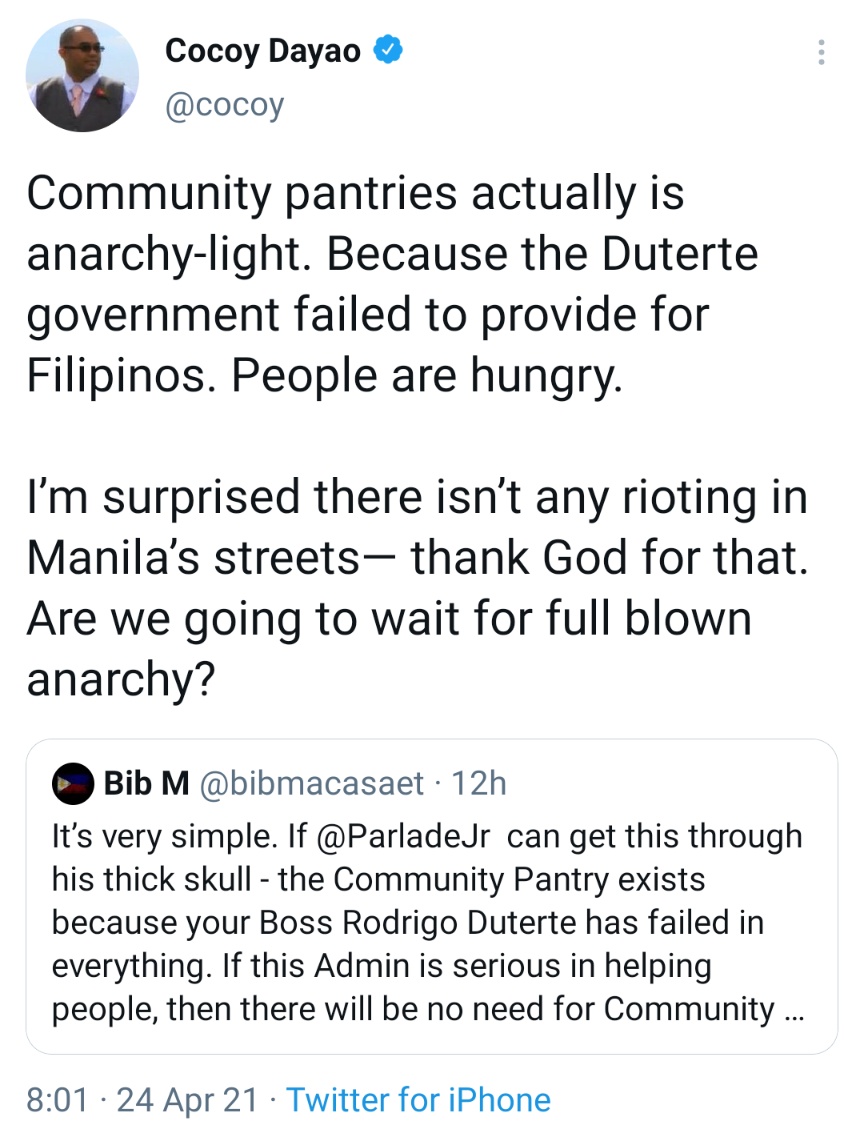Click the Bib M author name
The width and height of the screenshot is (864, 1133).
pyautogui.click(x=146, y=784)
